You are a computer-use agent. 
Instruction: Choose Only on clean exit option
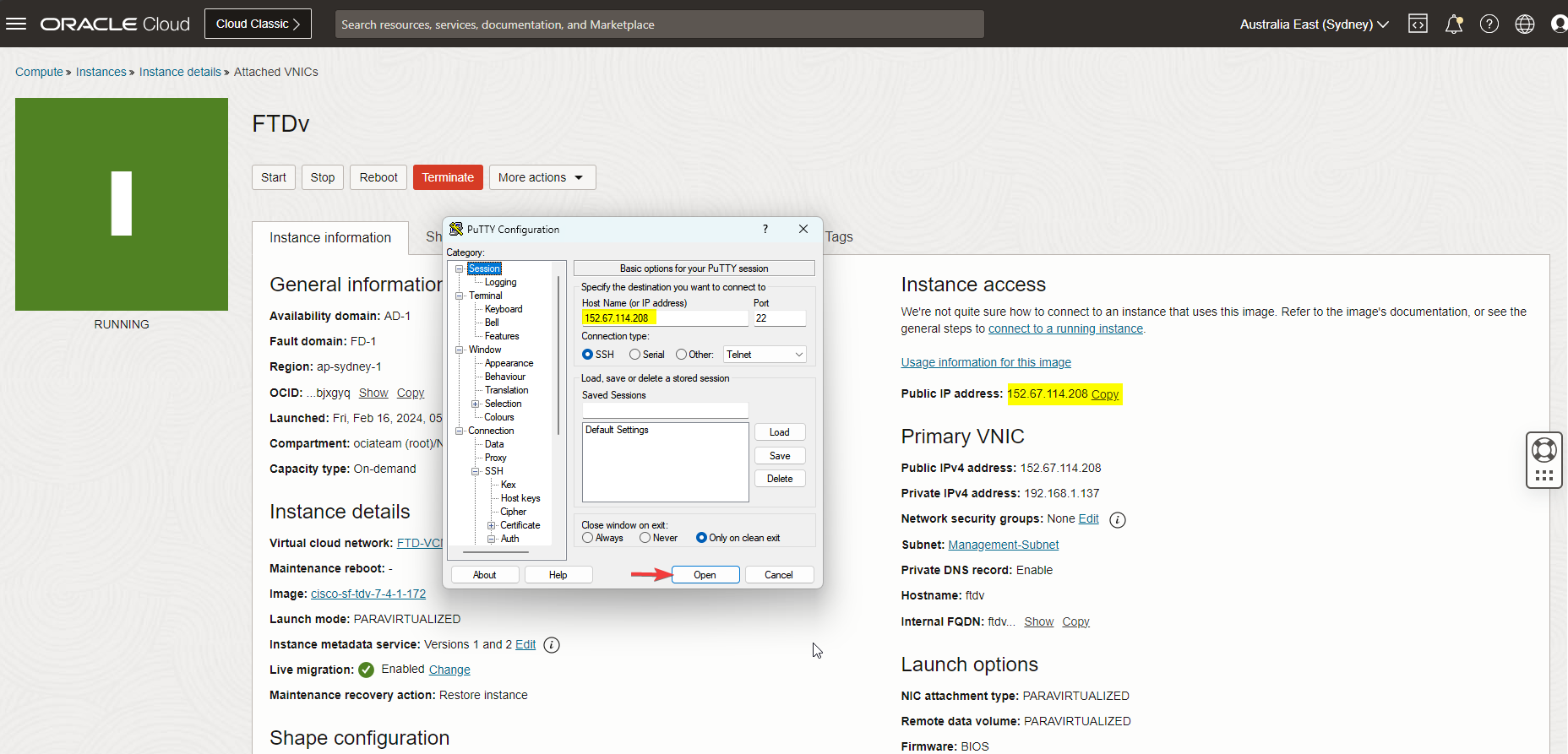coord(701,538)
